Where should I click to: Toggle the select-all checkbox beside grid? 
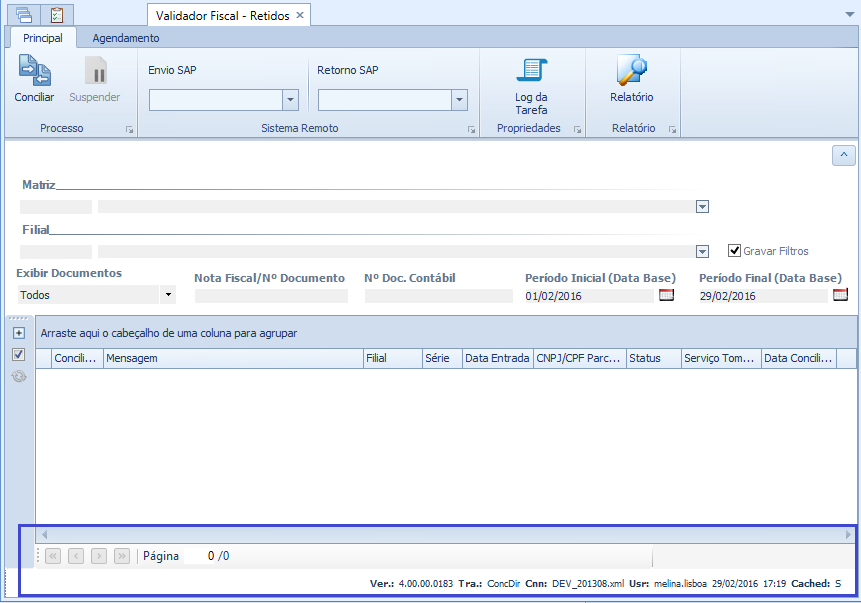pyautogui.click(x=18, y=355)
